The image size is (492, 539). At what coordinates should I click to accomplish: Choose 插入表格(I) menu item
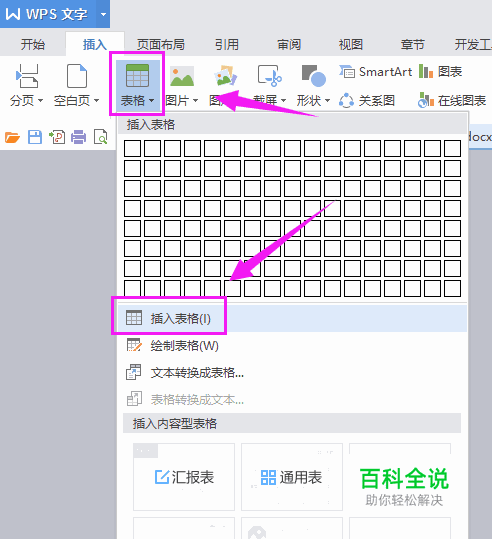(x=292, y=319)
